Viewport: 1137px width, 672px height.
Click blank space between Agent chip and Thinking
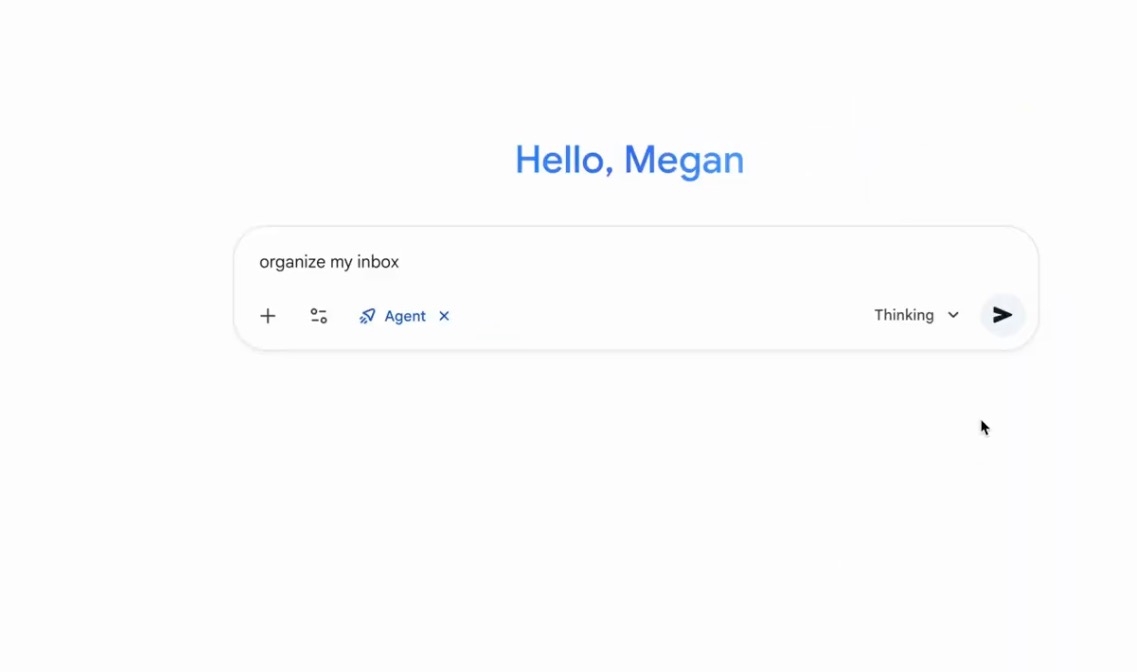pyautogui.click(x=660, y=316)
